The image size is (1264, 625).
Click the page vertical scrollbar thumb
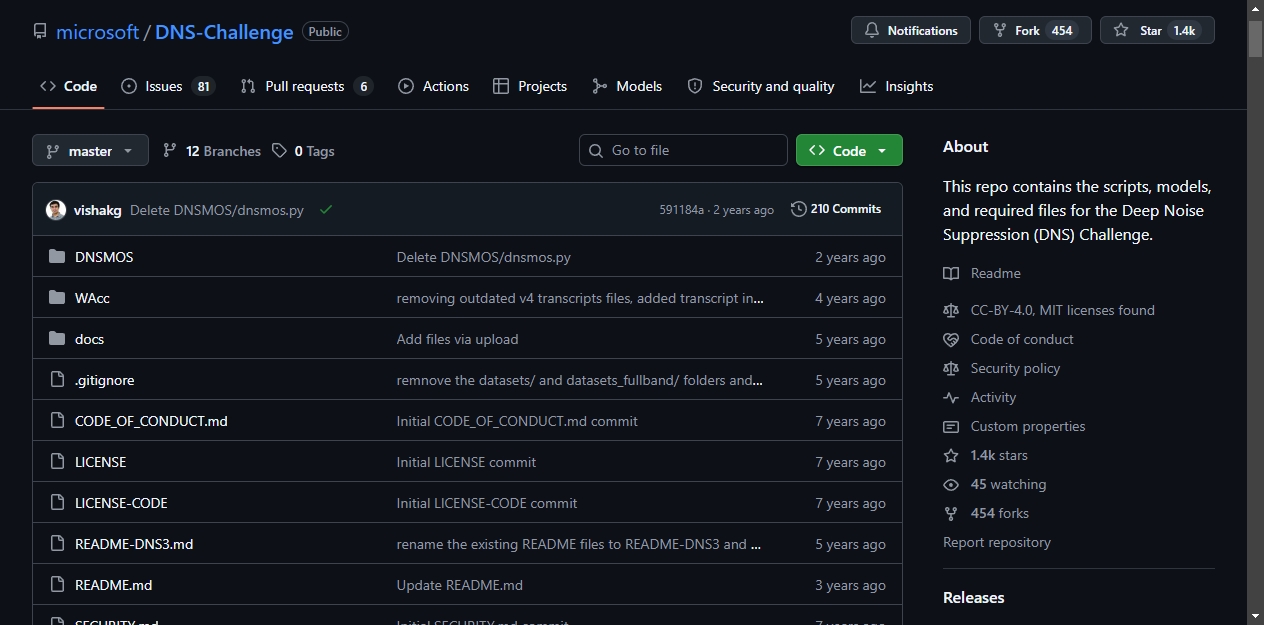(x=1255, y=38)
